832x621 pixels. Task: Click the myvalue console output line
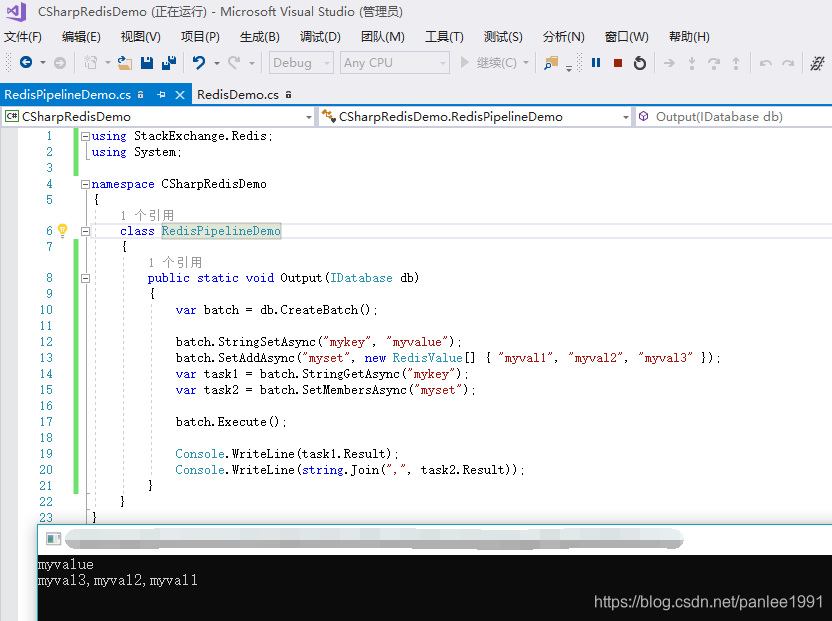pos(65,564)
